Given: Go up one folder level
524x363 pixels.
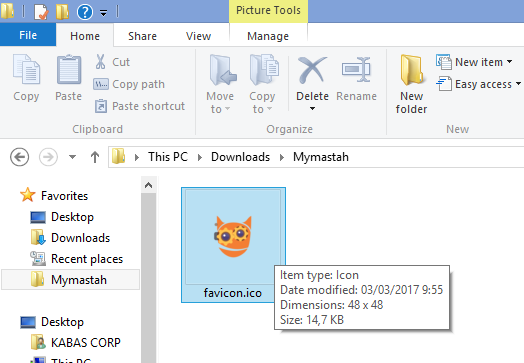Looking at the screenshot, I should (95, 157).
